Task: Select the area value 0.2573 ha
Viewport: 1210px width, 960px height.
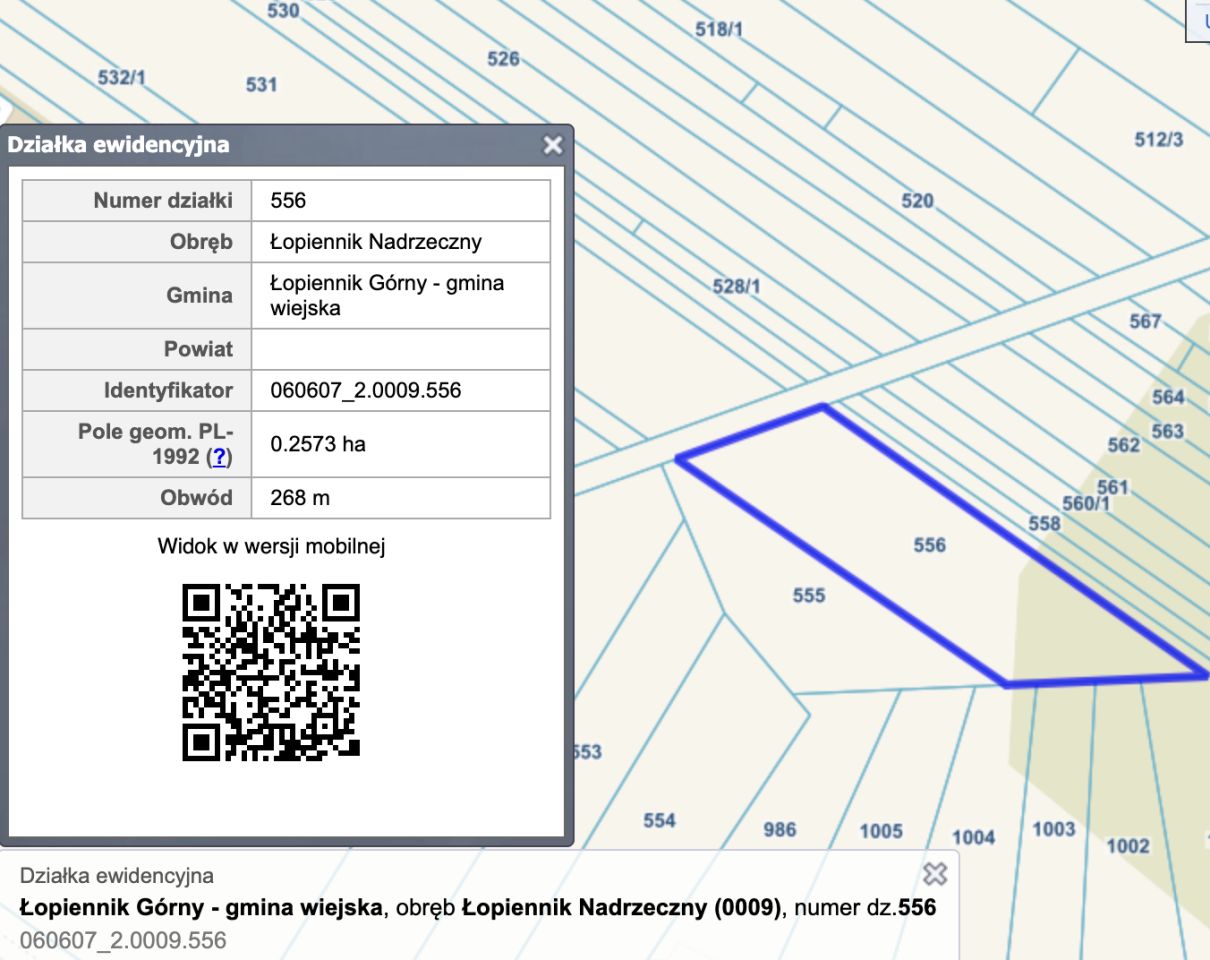Action: pos(318,444)
